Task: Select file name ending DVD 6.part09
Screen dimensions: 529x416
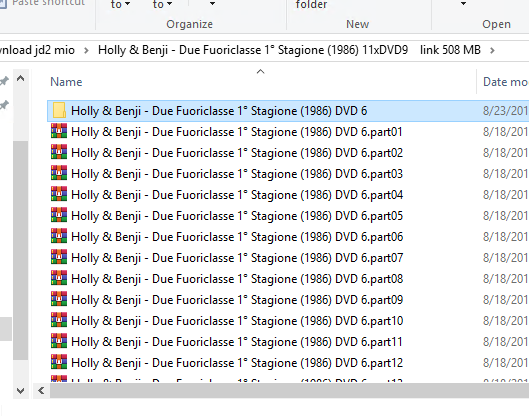Action: (x=237, y=300)
